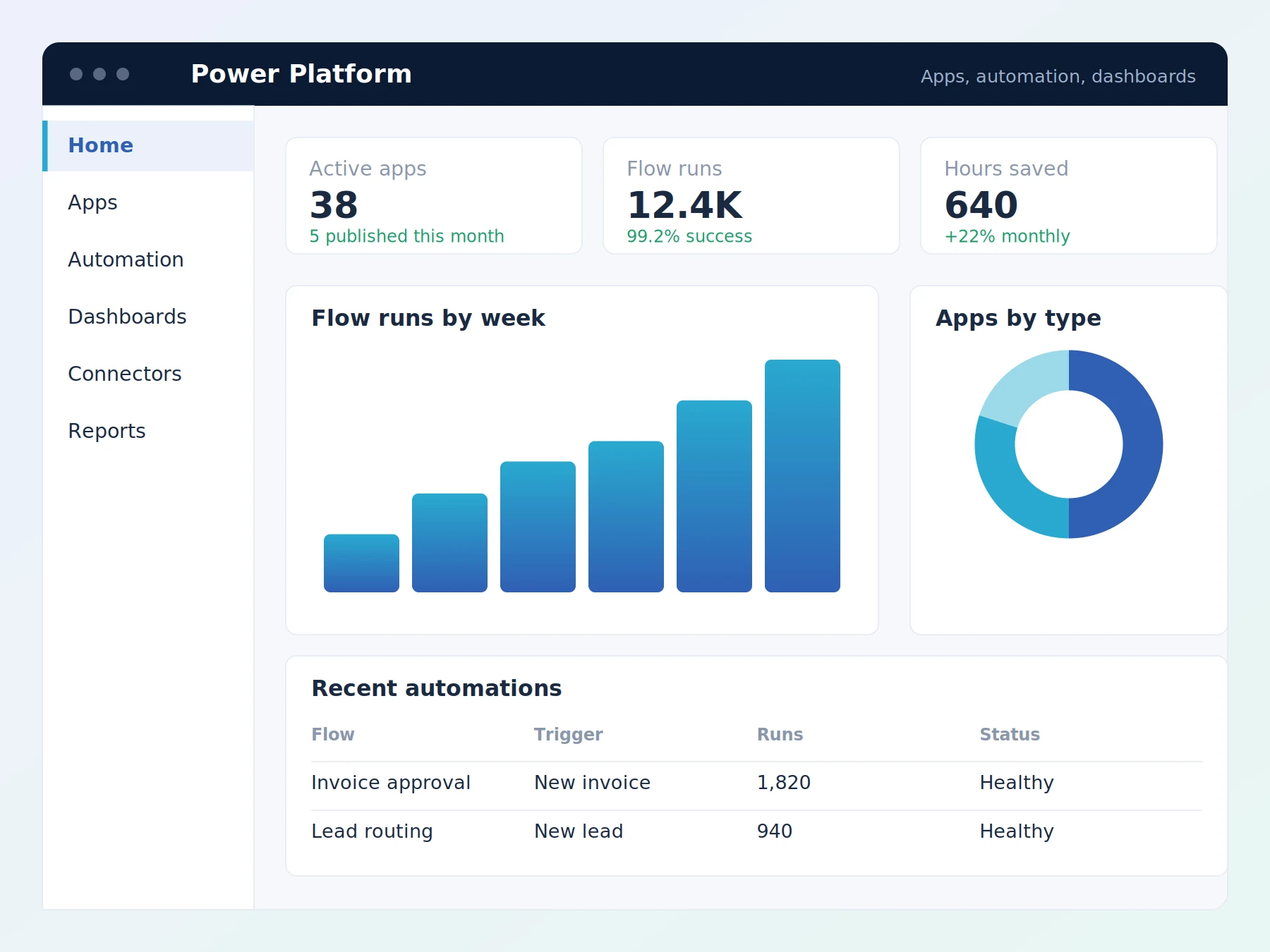Click the "New lead" trigger cell

579,831
